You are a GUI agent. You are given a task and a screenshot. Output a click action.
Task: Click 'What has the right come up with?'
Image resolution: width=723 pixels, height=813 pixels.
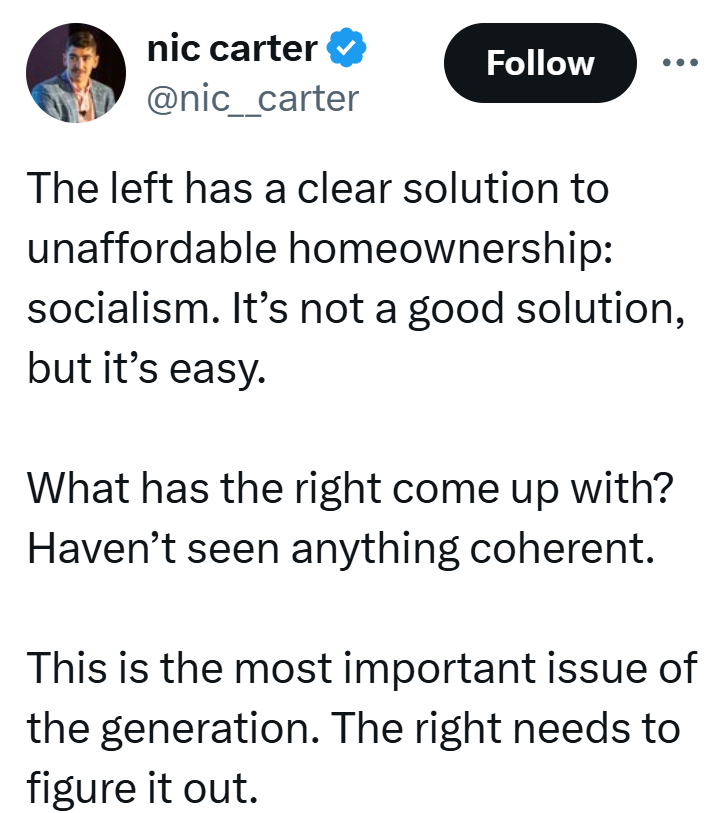(x=350, y=489)
